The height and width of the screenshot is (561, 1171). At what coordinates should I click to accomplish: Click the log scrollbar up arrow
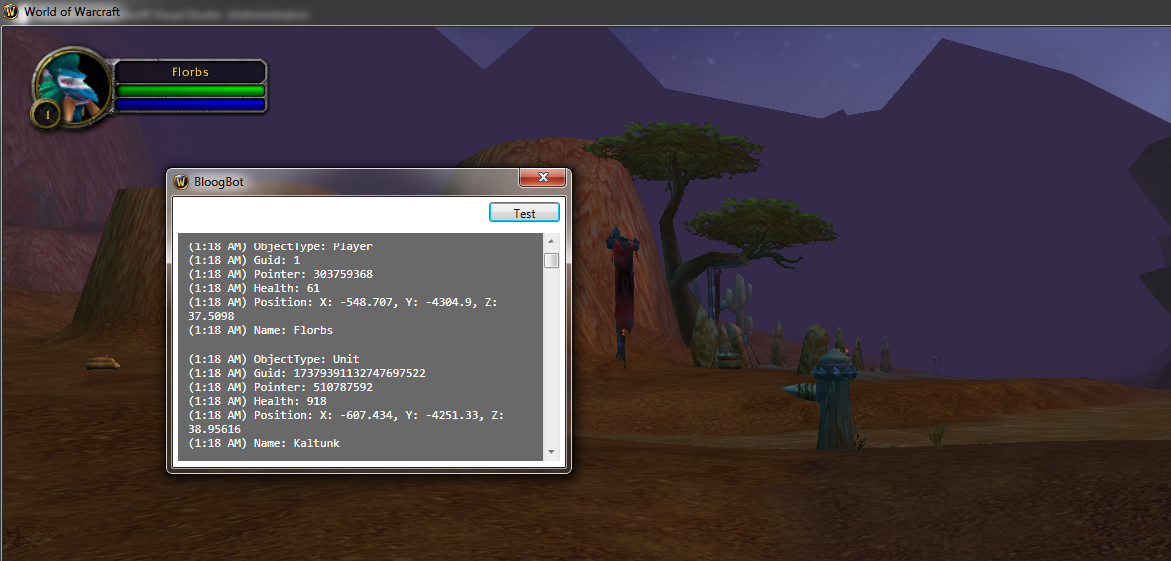(x=551, y=241)
